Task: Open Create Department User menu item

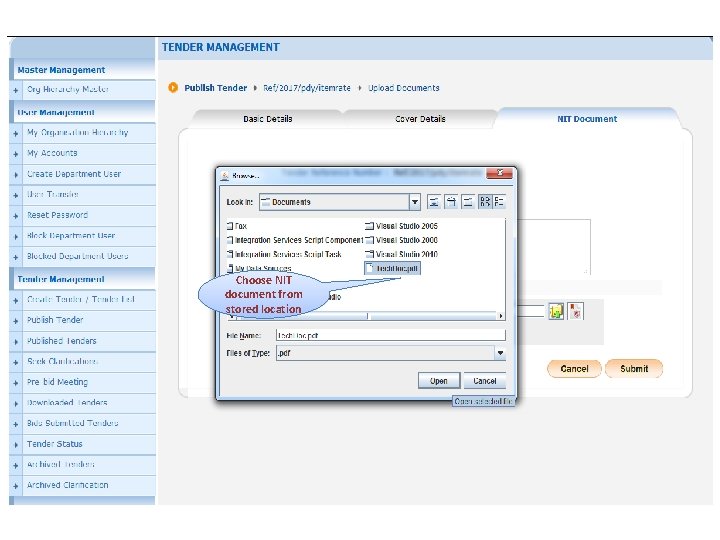Action: 74,174
